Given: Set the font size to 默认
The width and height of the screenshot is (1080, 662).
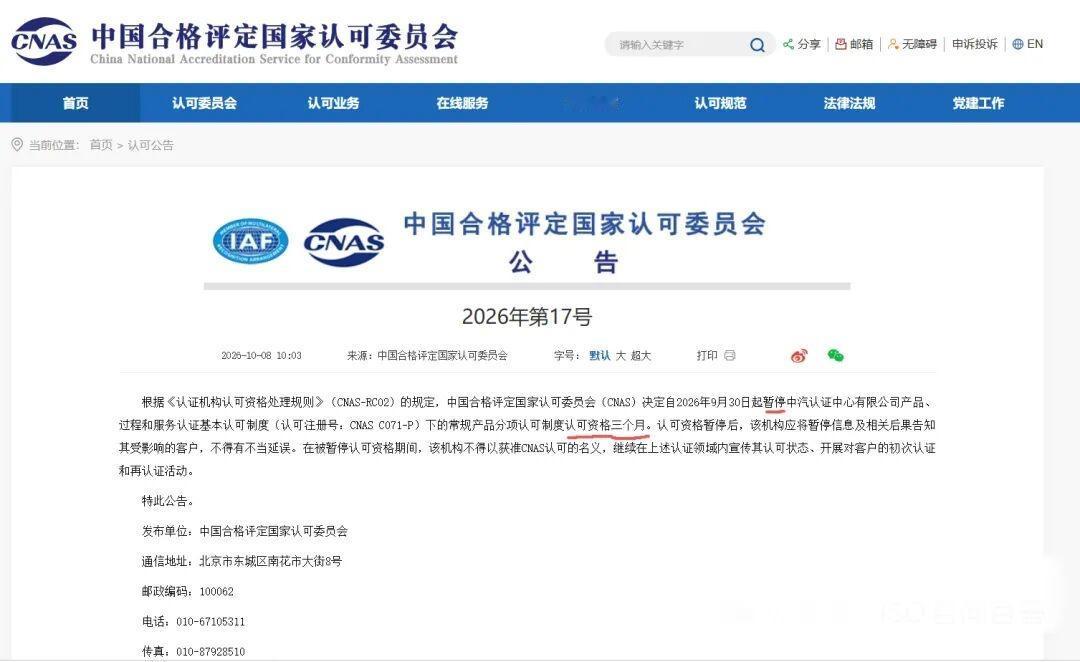Looking at the screenshot, I should (600, 355).
